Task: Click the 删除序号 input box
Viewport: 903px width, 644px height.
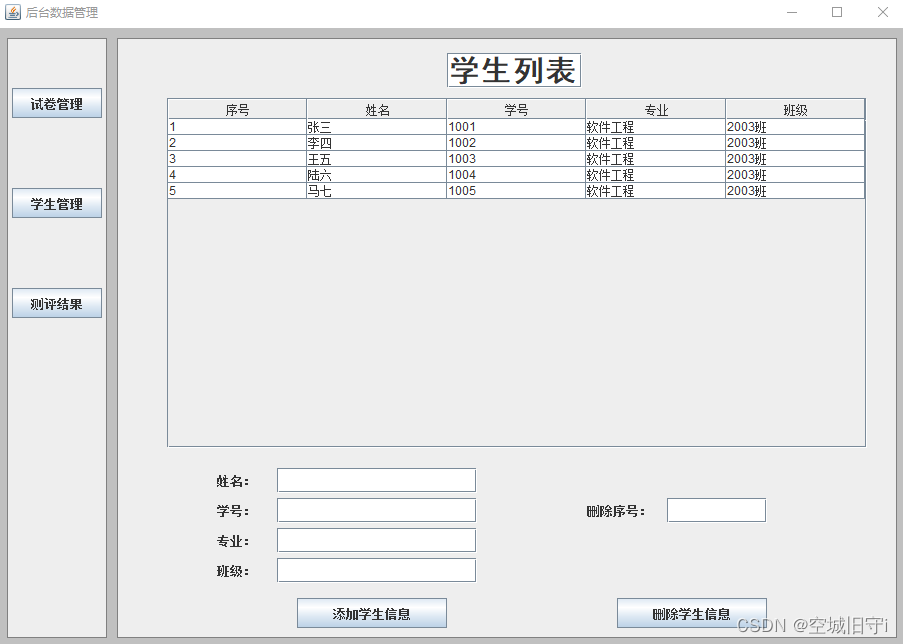Action: [x=716, y=510]
